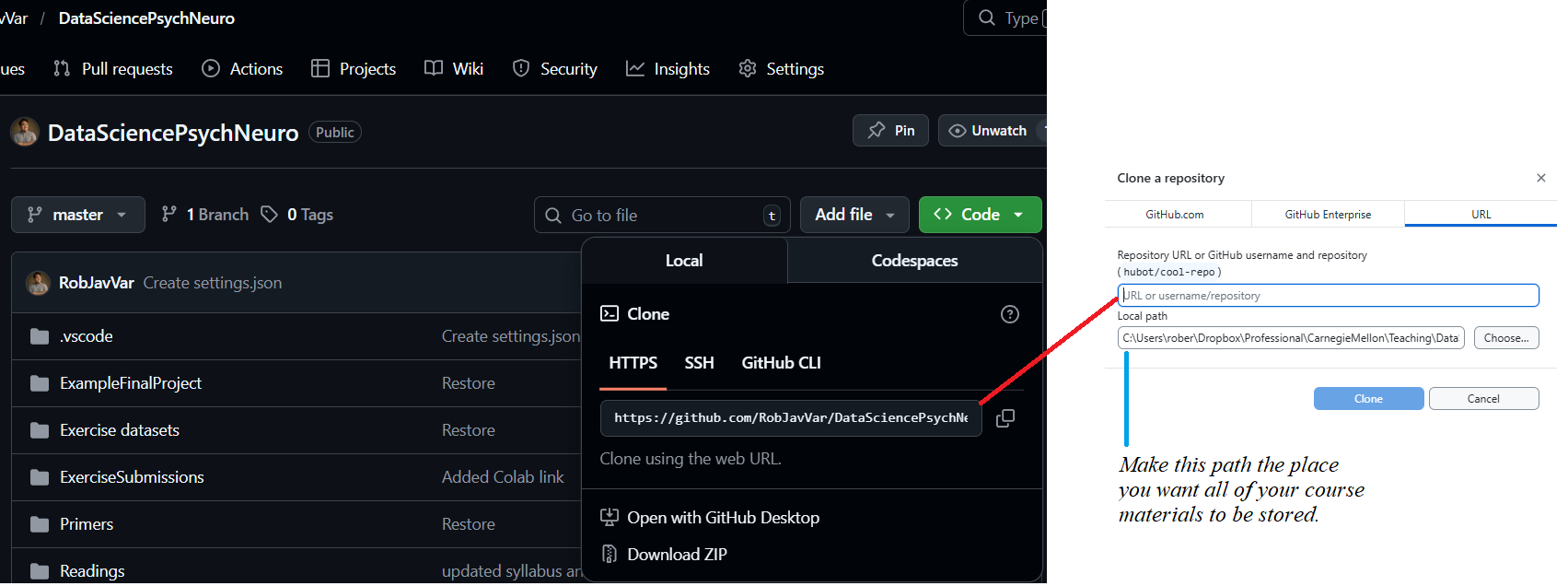Image resolution: width=1568 pixels, height=586 pixels.
Task: Click the 0 Tags link
Action: pyautogui.click(x=296, y=215)
